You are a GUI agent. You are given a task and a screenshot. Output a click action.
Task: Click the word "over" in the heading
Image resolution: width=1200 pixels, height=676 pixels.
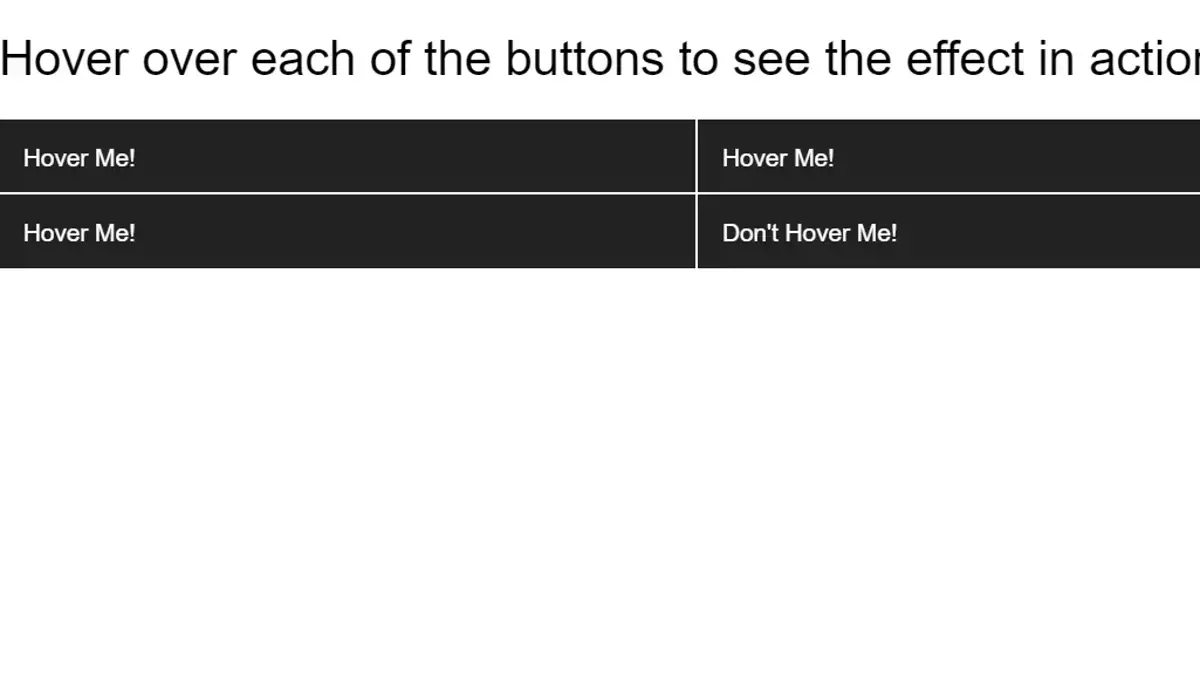click(190, 58)
